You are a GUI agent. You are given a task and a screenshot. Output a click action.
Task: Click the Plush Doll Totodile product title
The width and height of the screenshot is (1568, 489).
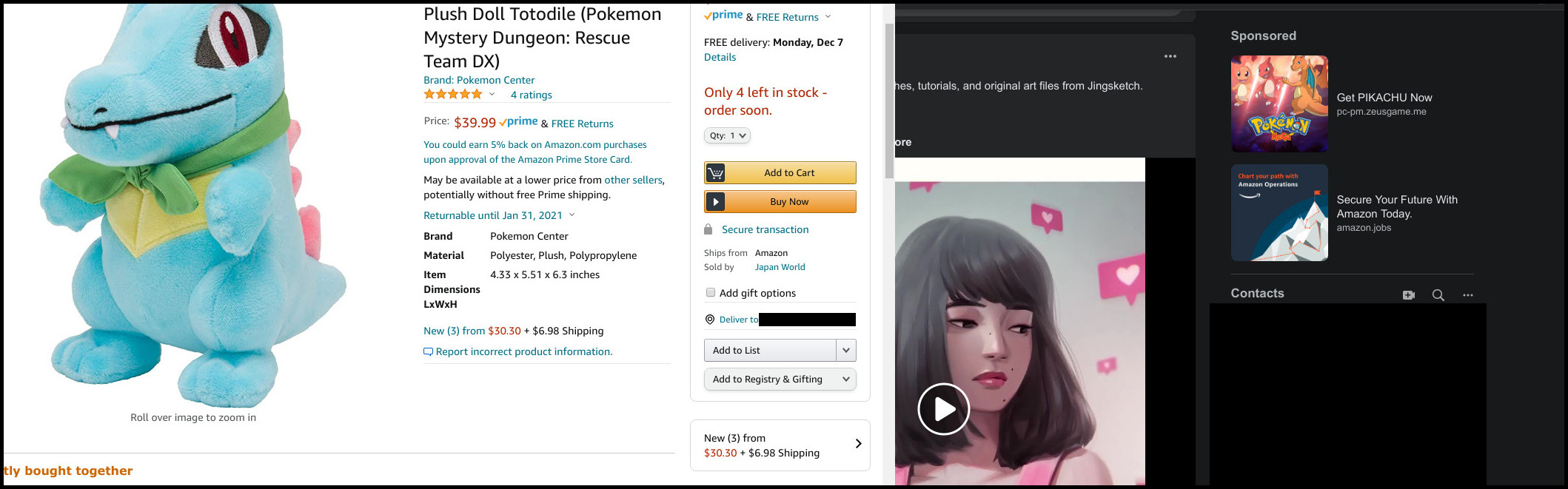tap(542, 38)
